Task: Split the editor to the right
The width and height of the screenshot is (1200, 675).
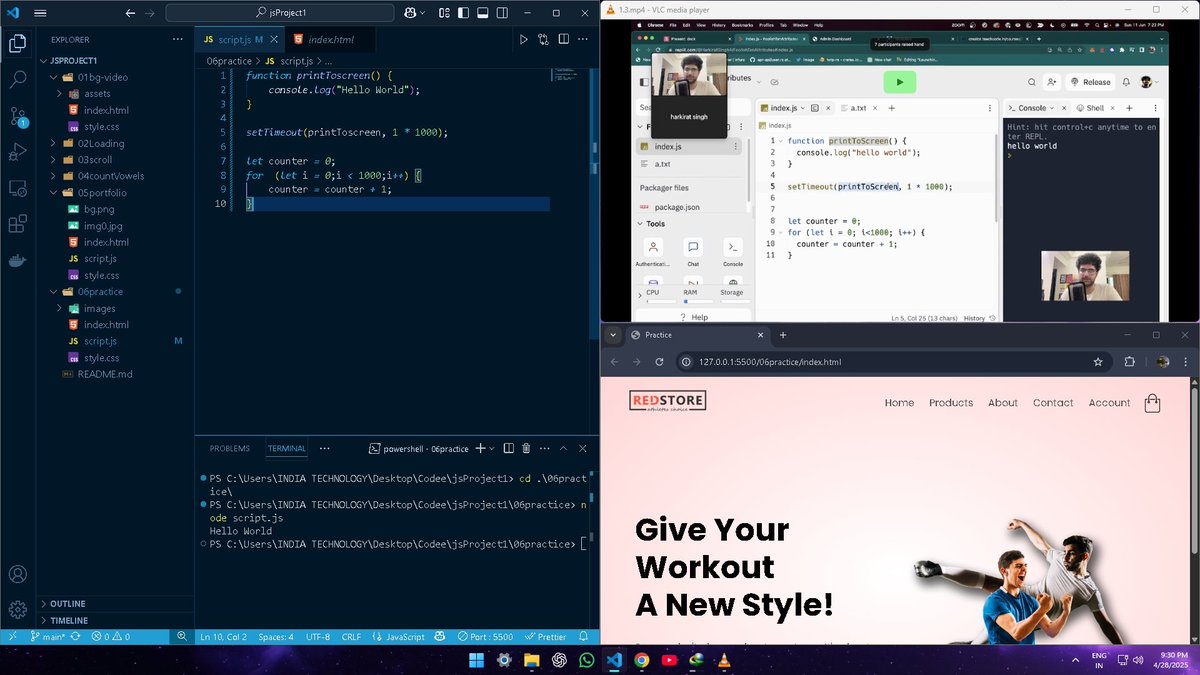Action: click(564, 39)
